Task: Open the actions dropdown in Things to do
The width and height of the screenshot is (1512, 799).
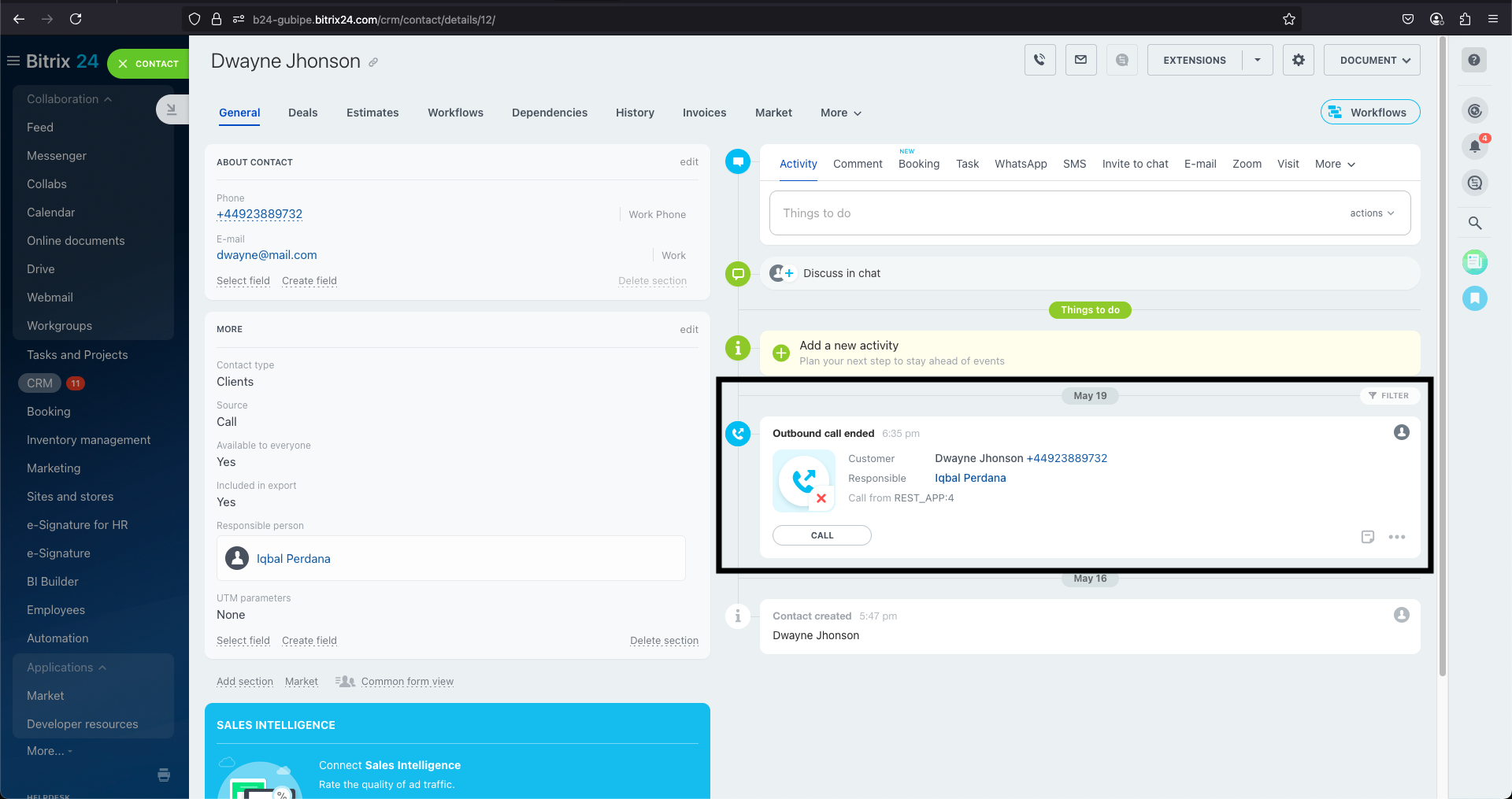Action: (x=1371, y=213)
